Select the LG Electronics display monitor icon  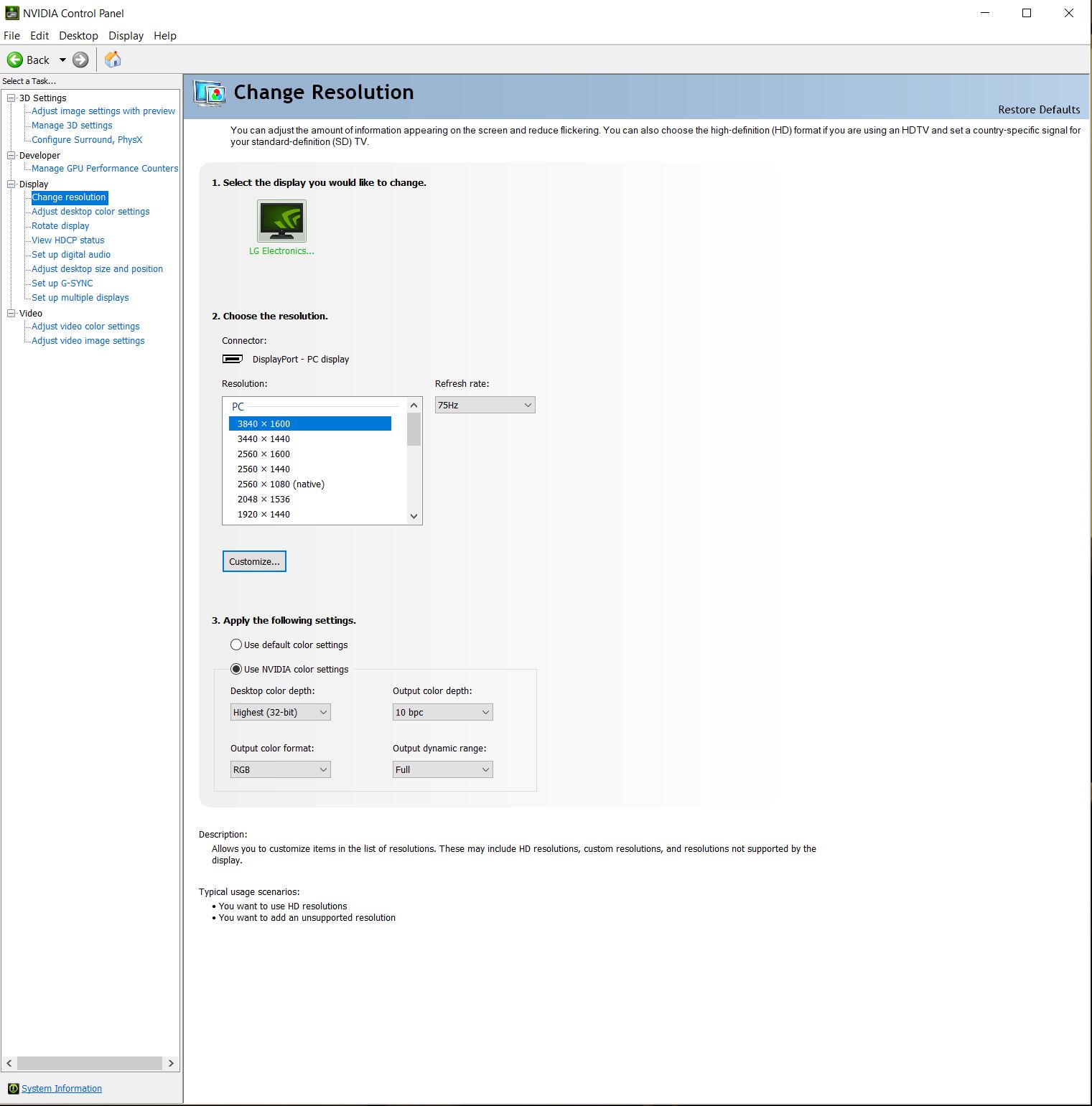pos(281,221)
